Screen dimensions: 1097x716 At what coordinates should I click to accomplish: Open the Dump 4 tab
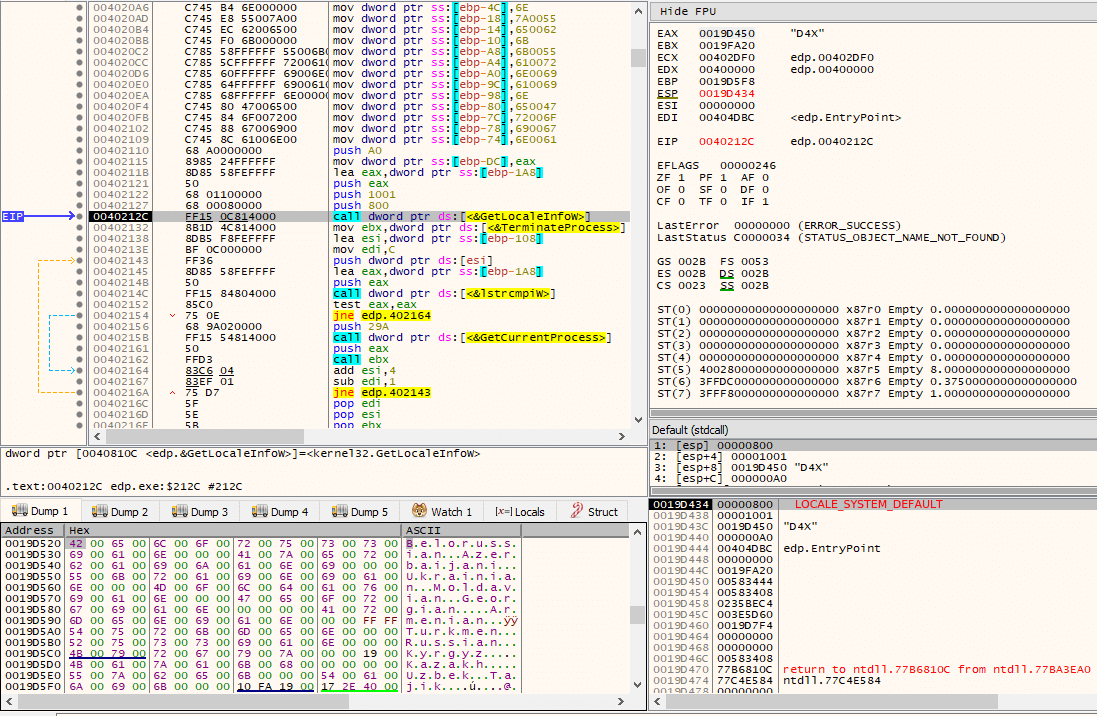280,512
